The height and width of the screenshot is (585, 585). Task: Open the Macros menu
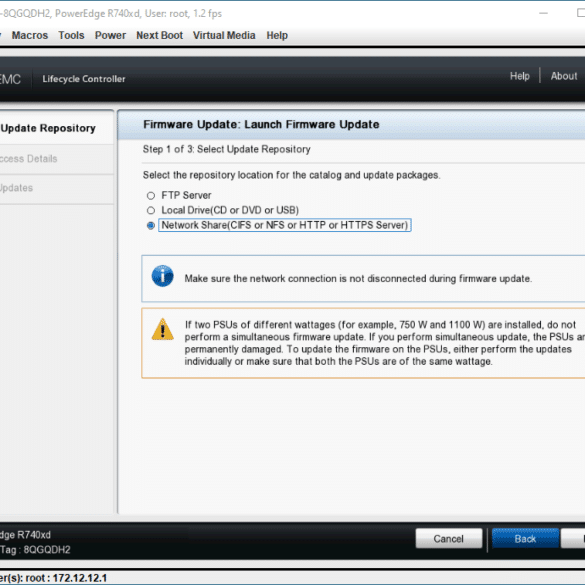[29, 35]
